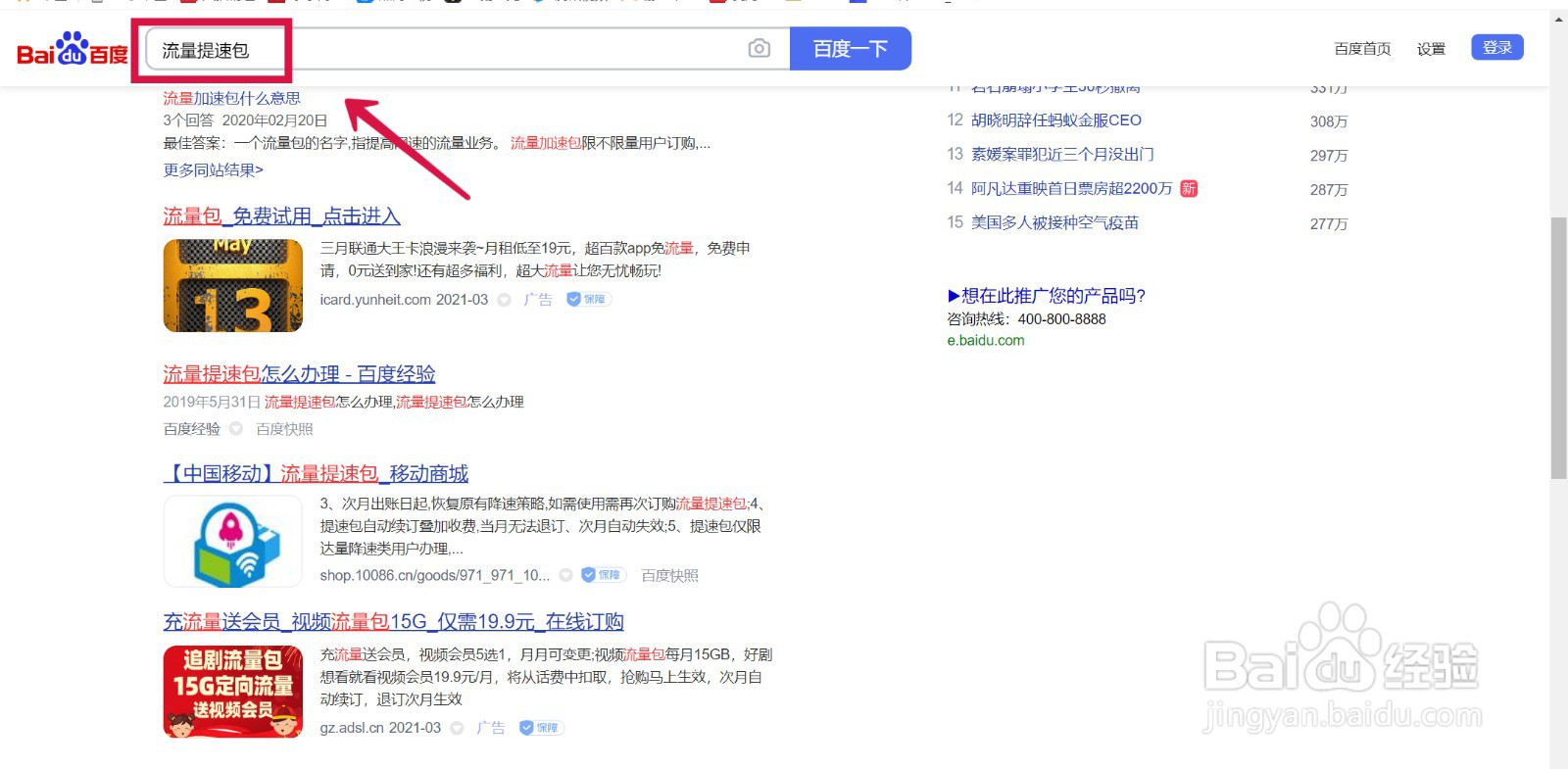
Task: Click the 百度一下 search button
Action: (x=851, y=48)
